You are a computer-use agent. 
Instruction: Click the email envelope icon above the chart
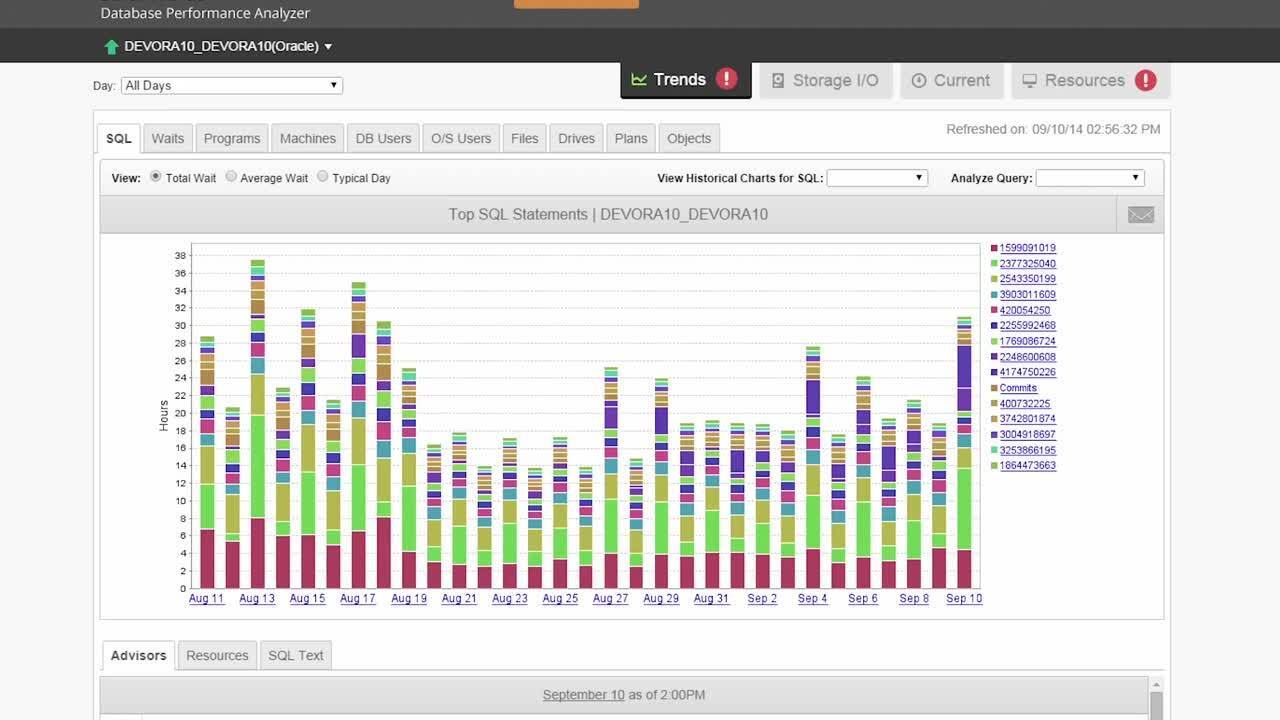coord(1140,214)
